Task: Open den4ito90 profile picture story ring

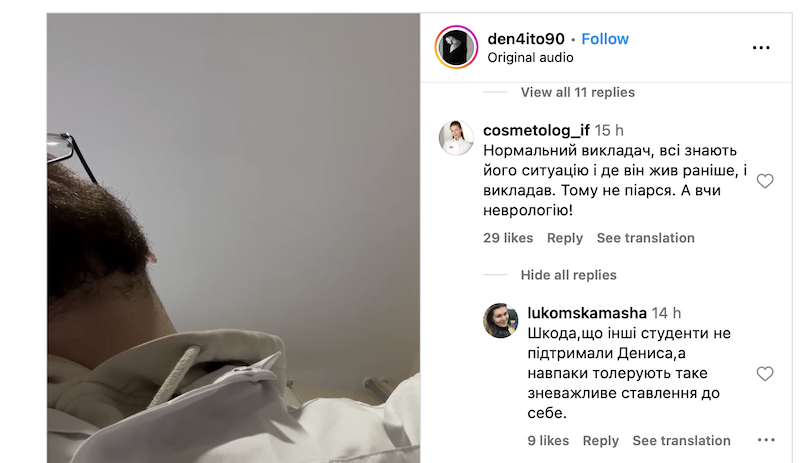Action: point(456,47)
